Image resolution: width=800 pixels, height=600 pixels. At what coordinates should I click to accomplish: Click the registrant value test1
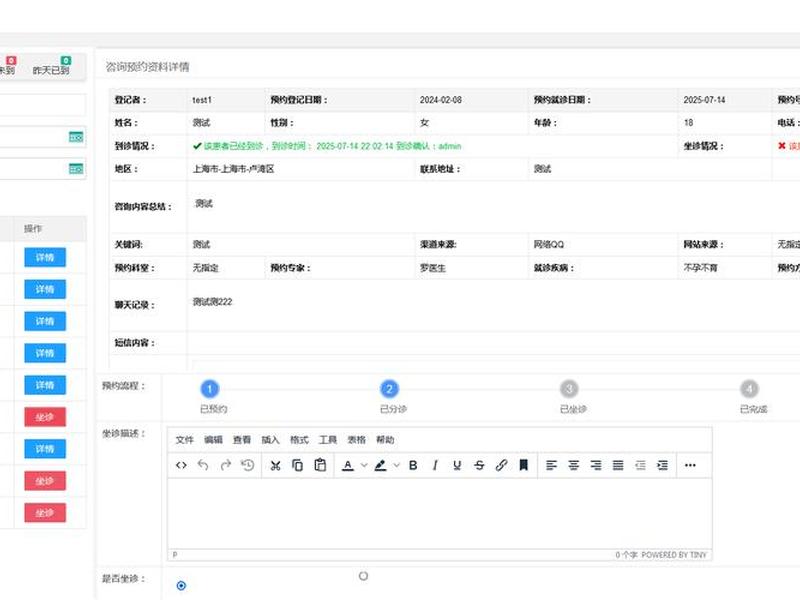(x=202, y=100)
